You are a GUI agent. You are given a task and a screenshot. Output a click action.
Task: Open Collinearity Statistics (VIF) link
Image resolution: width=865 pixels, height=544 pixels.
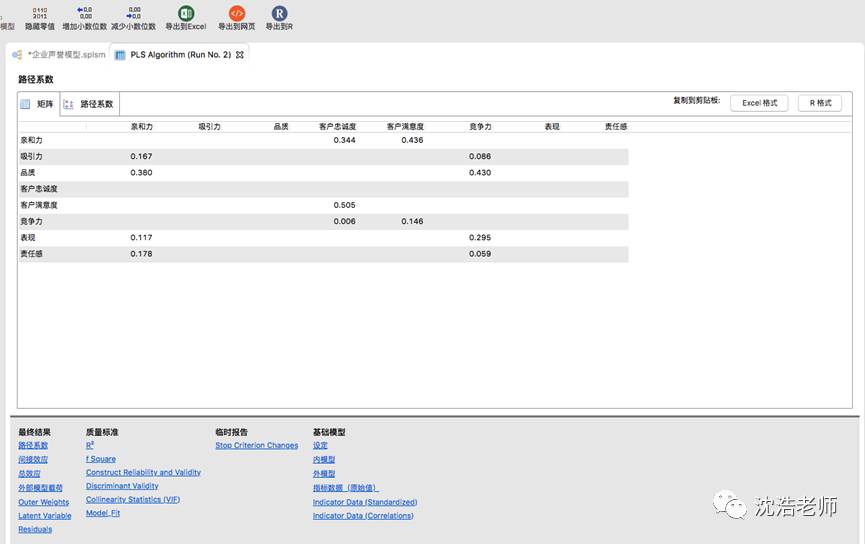point(133,500)
